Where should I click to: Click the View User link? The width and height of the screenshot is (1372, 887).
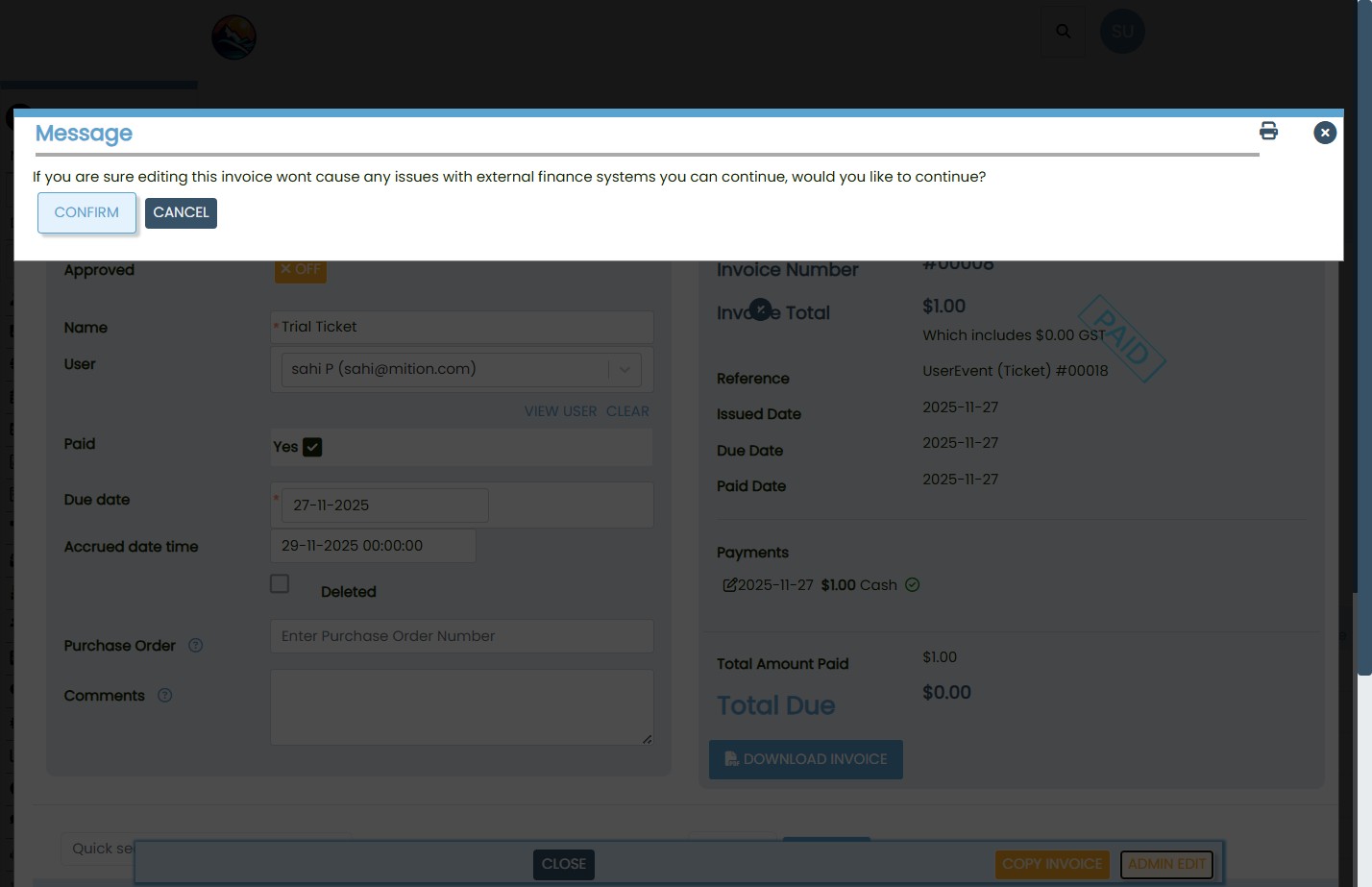pyautogui.click(x=560, y=411)
